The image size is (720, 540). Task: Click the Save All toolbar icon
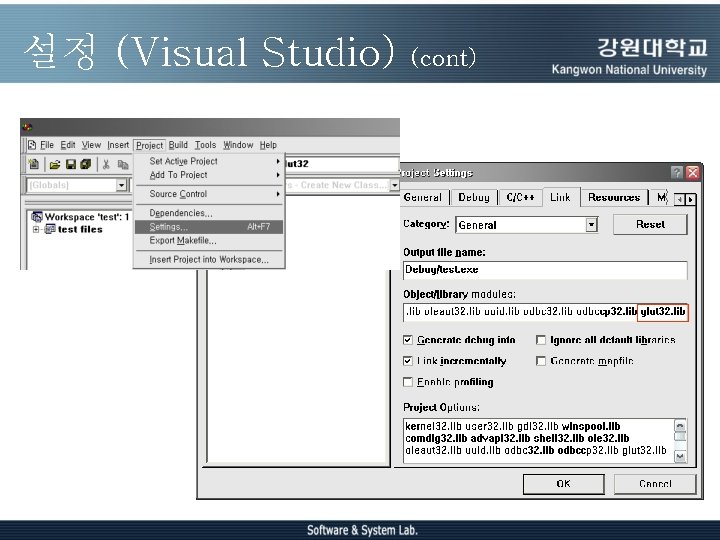[x=85, y=164]
